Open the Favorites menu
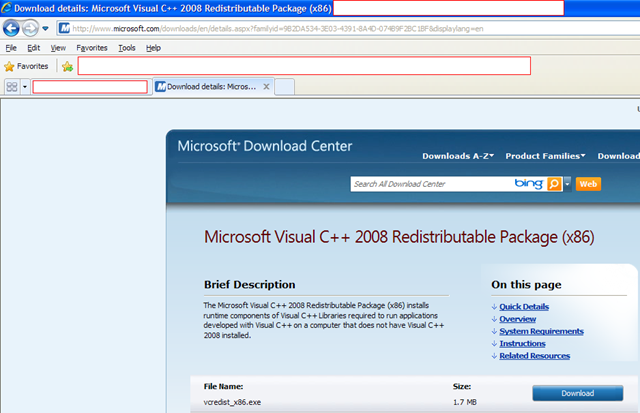This screenshot has height=413, width=640. (x=92, y=48)
